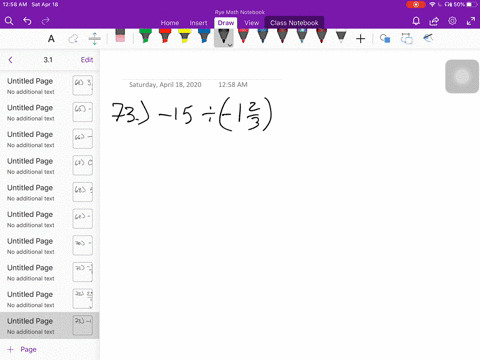Open the page with thumbnail 66)
Image resolution: width=480 pixels, height=360 pixels.
click(x=50, y=139)
